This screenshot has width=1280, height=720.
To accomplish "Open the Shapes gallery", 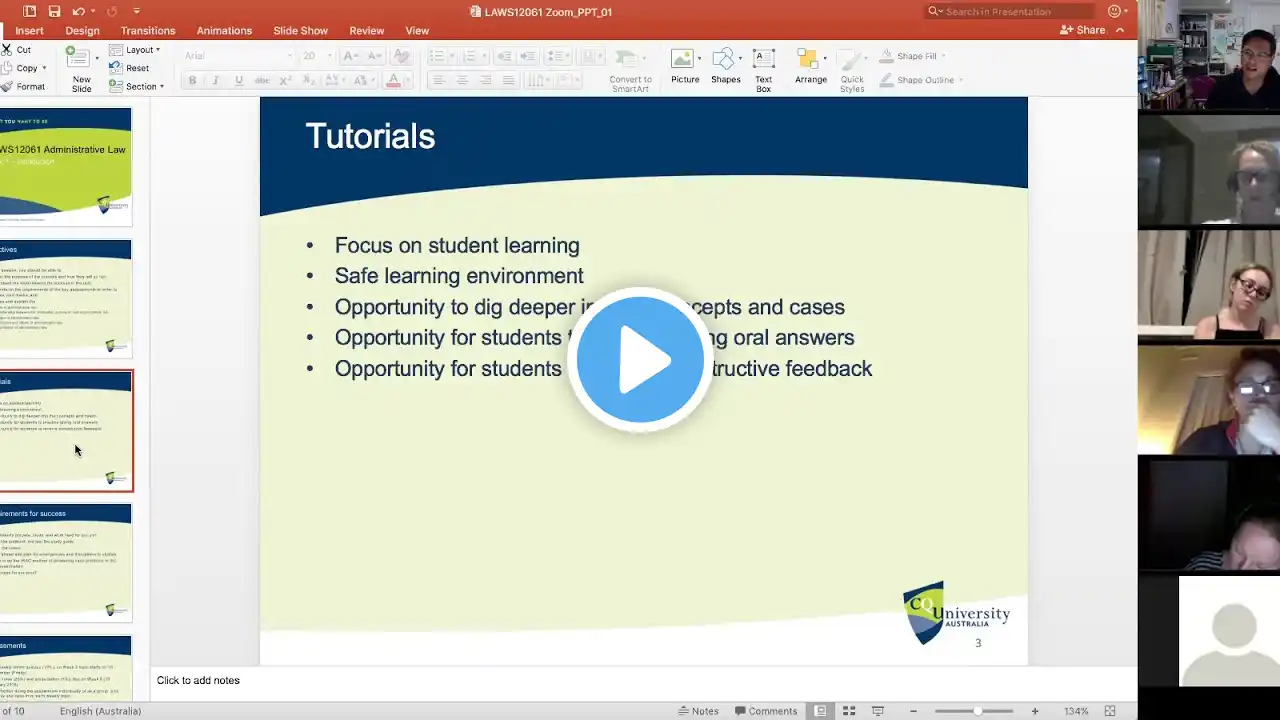I will coord(726,67).
